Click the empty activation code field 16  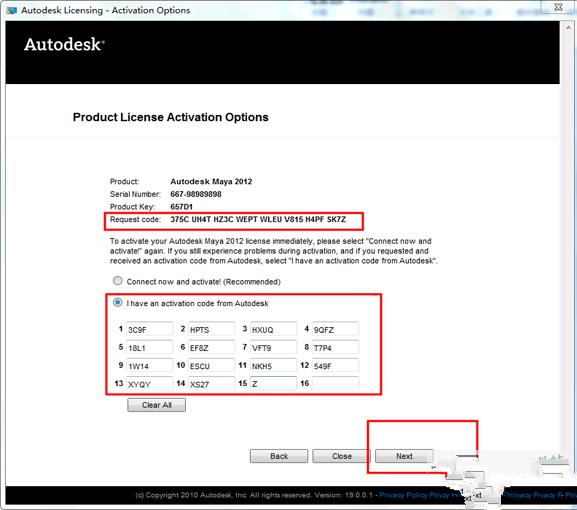click(335, 383)
